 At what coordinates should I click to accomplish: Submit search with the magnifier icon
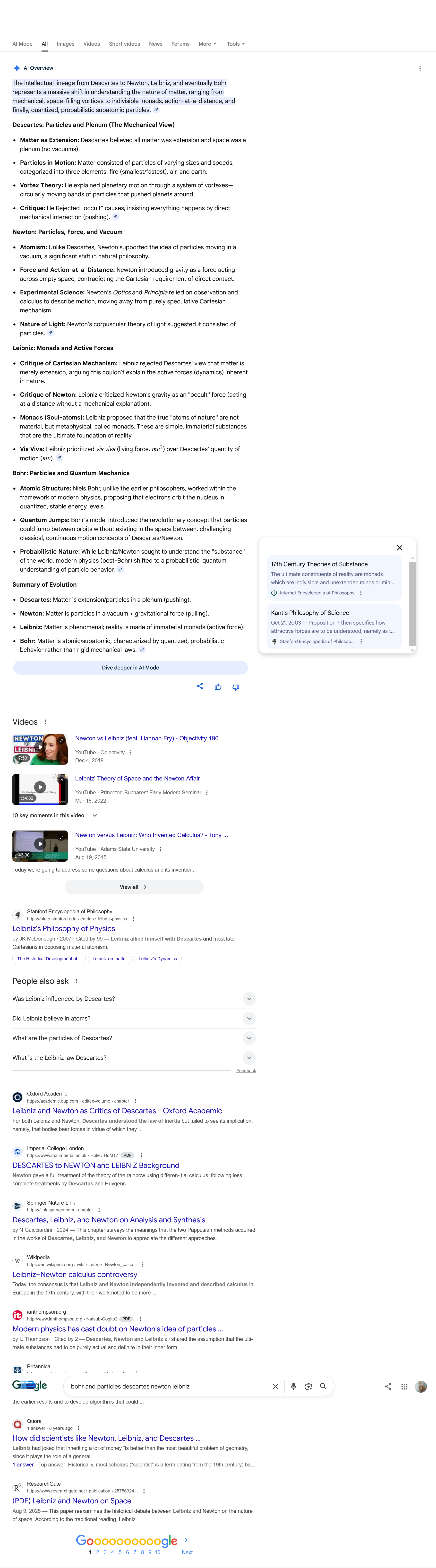point(323,1387)
